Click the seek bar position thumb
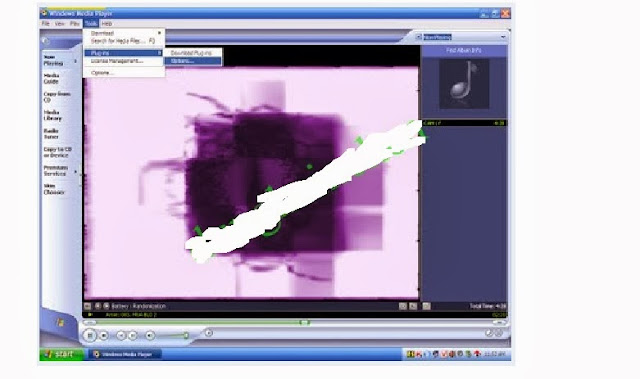Image resolution: width=640 pixels, height=379 pixels. tap(305, 322)
